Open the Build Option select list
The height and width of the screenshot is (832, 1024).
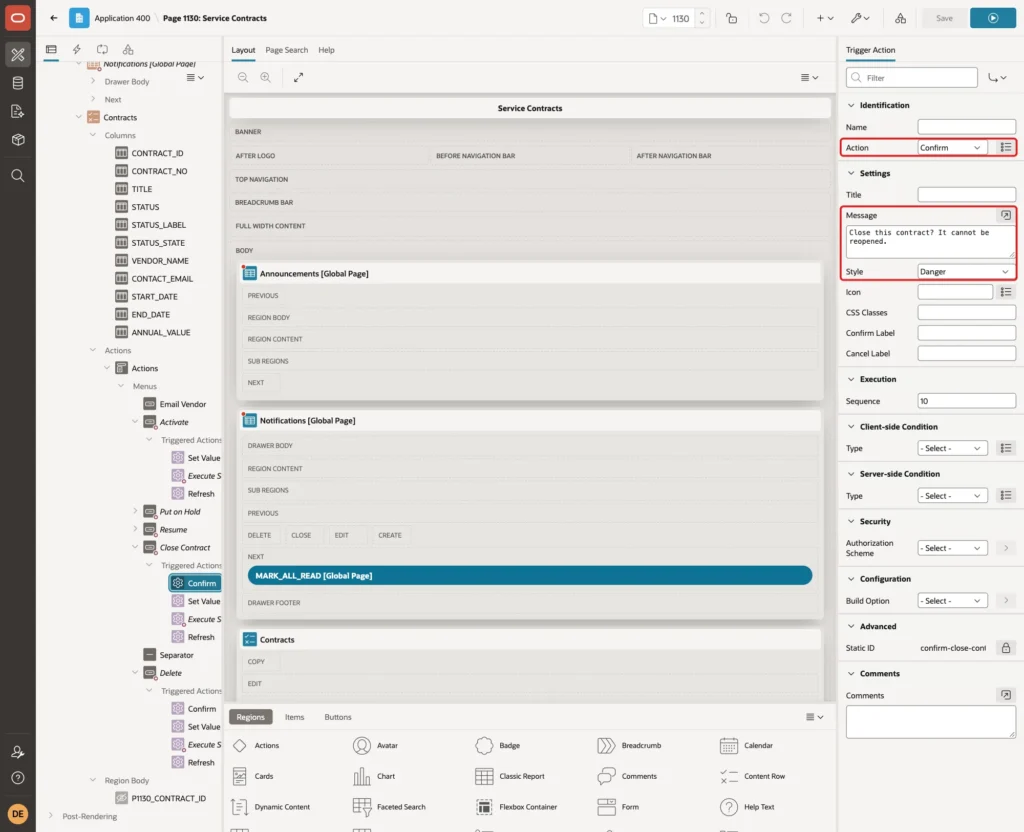(952, 601)
